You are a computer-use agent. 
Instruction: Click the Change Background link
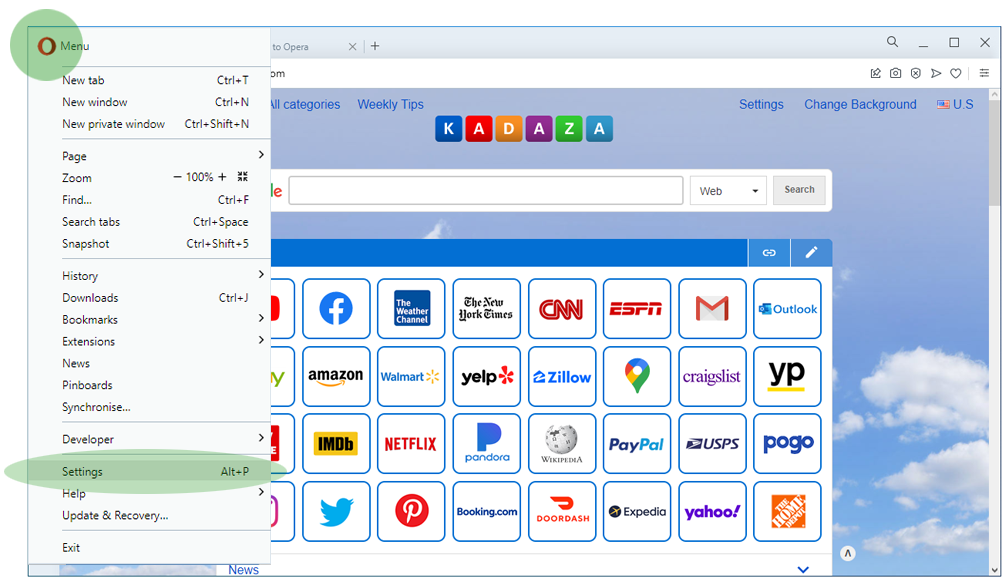[x=860, y=104]
